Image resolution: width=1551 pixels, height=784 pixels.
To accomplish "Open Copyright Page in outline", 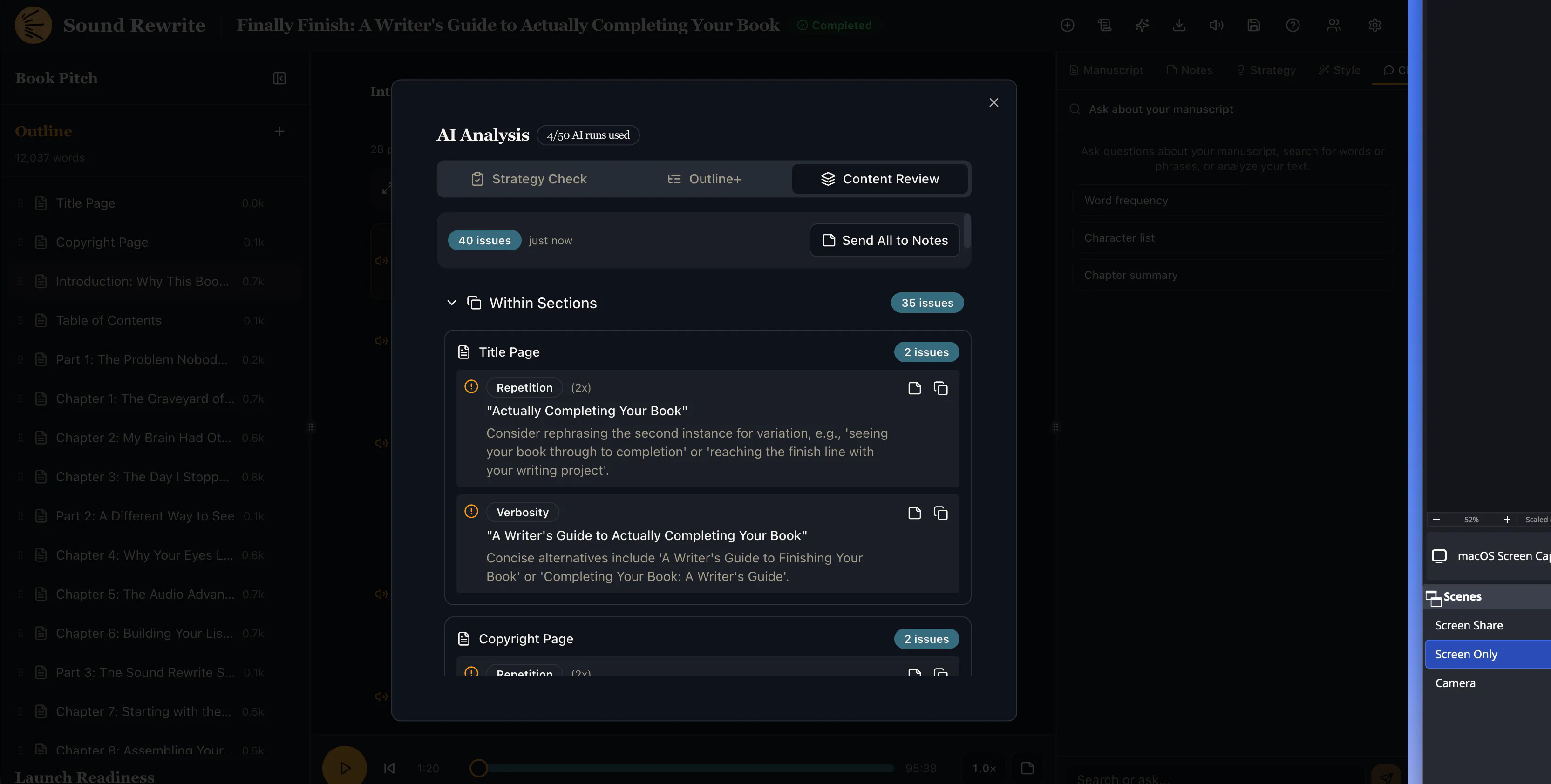I will click(x=156, y=243).
